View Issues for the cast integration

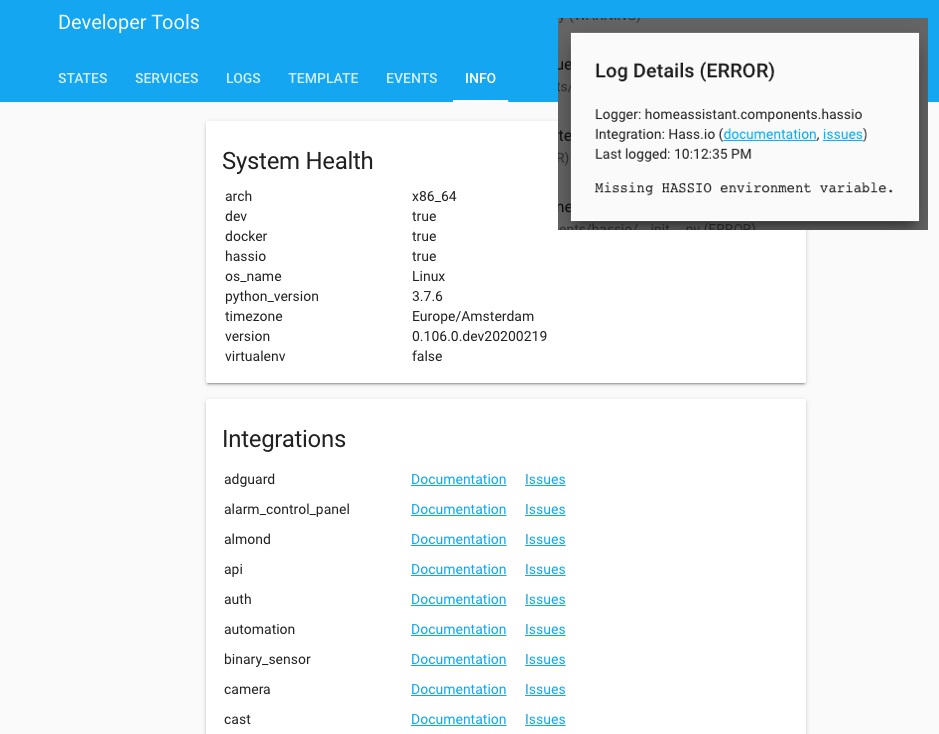point(544,719)
